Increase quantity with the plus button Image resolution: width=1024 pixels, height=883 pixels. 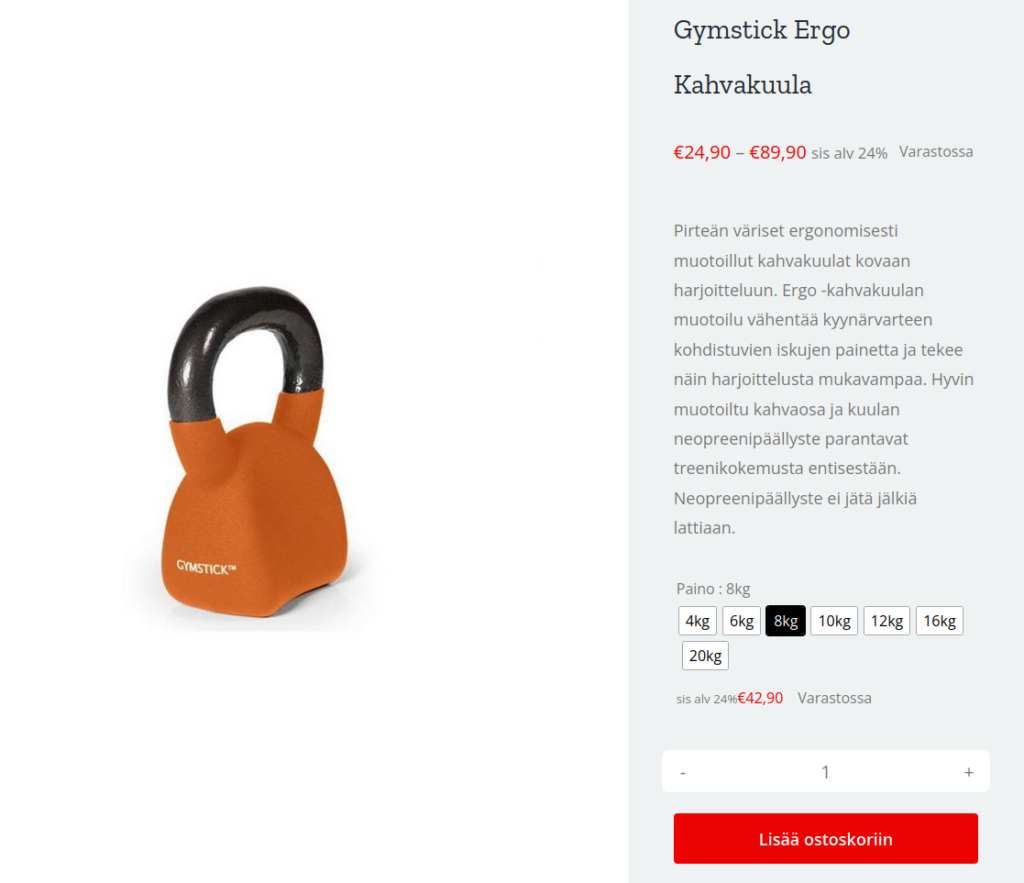[x=968, y=772]
